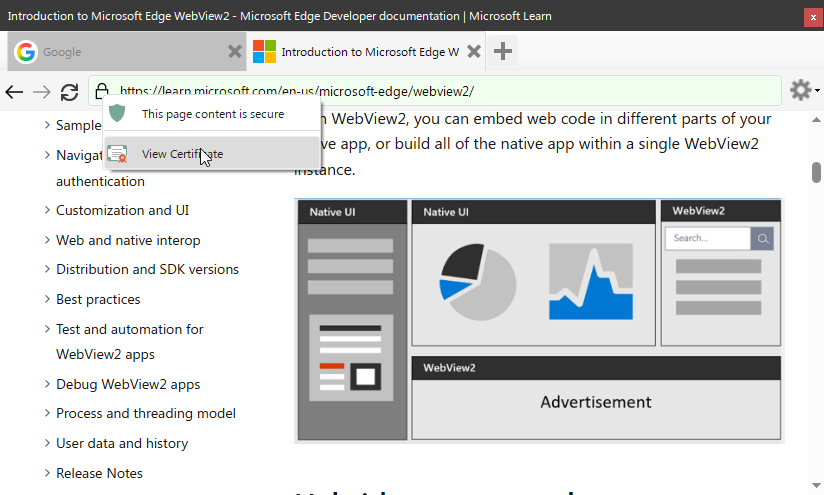Image resolution: width=824 pixels, height=495 pixels.
Task: Click the padlock security icon
Action: click(x=99, y=91)
